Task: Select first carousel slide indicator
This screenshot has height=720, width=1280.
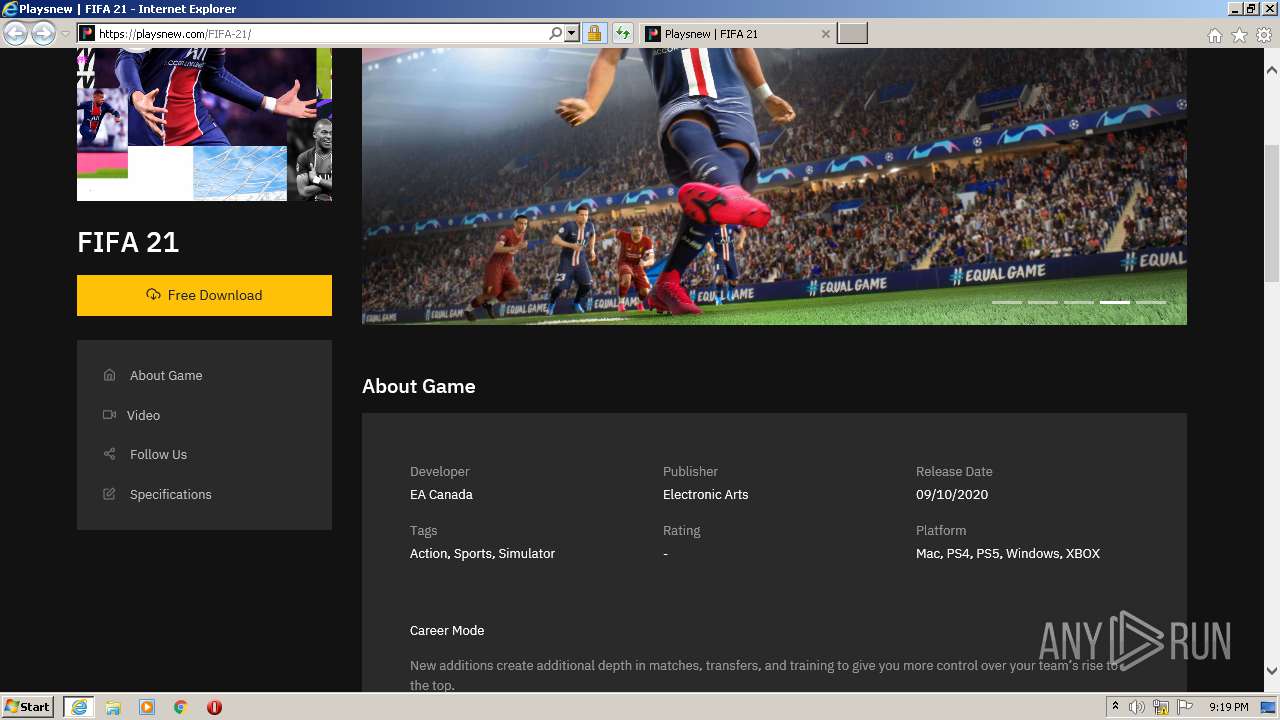Action: coord(1007,302)
